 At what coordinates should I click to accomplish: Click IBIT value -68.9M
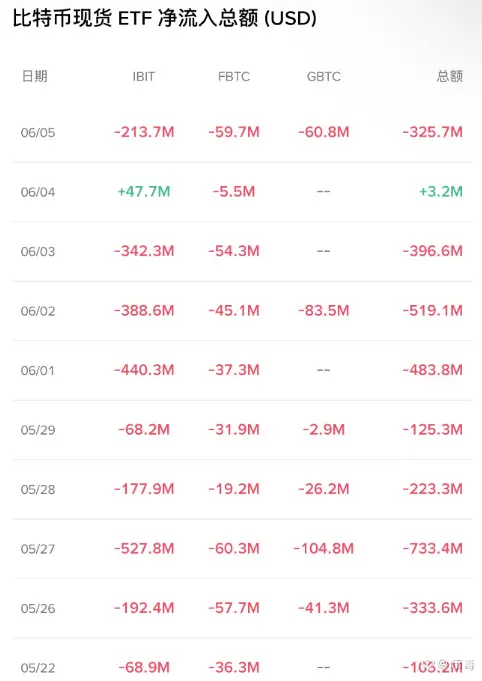click(x=144, y=668)
